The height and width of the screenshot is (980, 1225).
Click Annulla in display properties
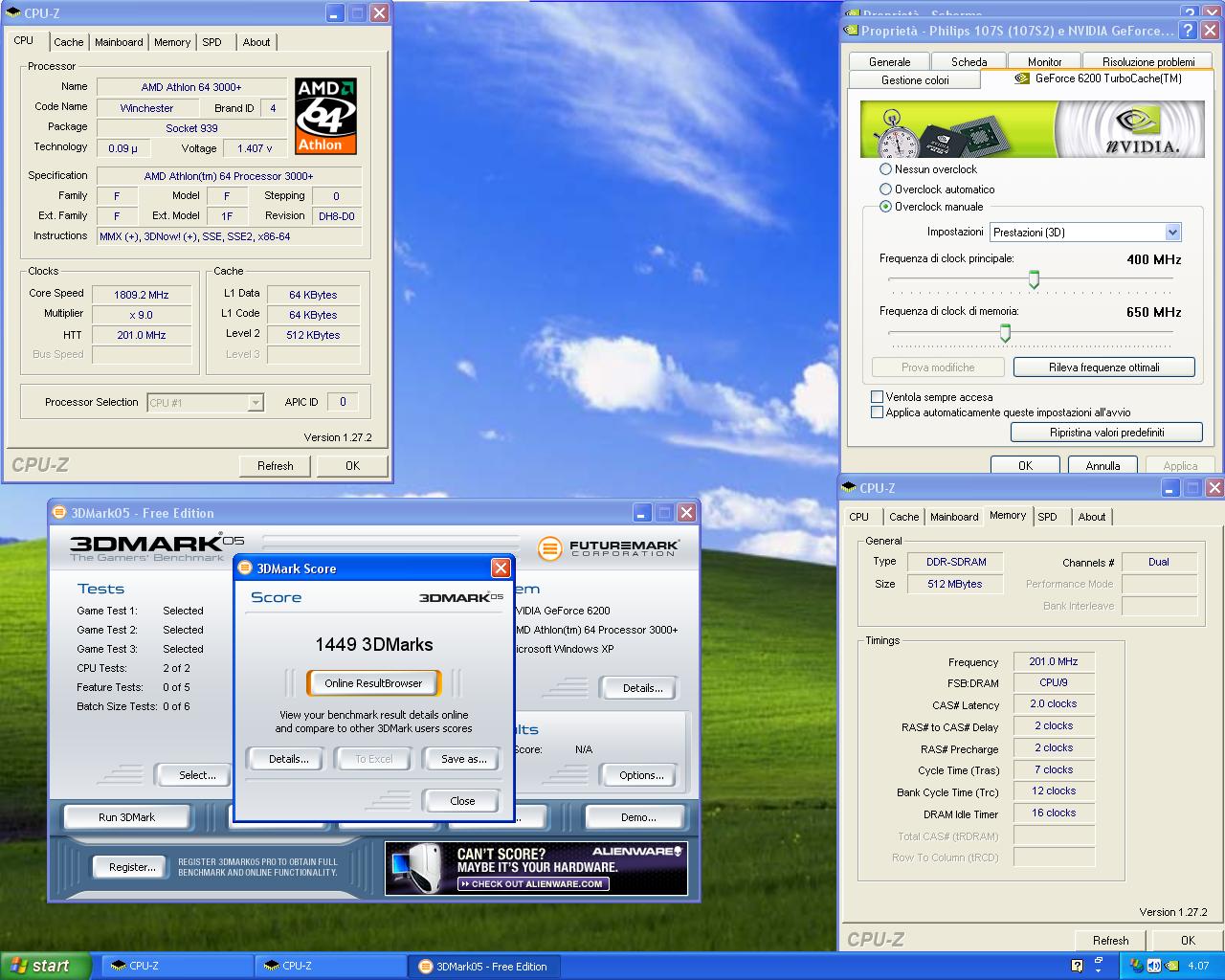(x=1102, y=465)
